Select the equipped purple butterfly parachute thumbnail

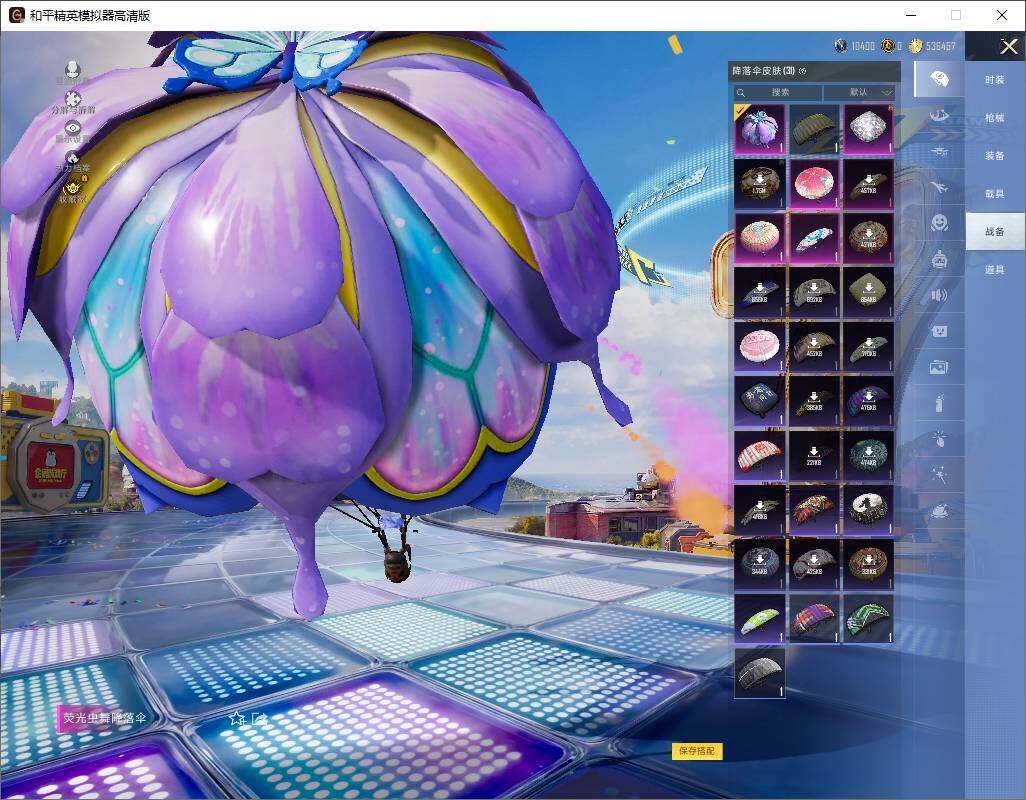[759, 130]
